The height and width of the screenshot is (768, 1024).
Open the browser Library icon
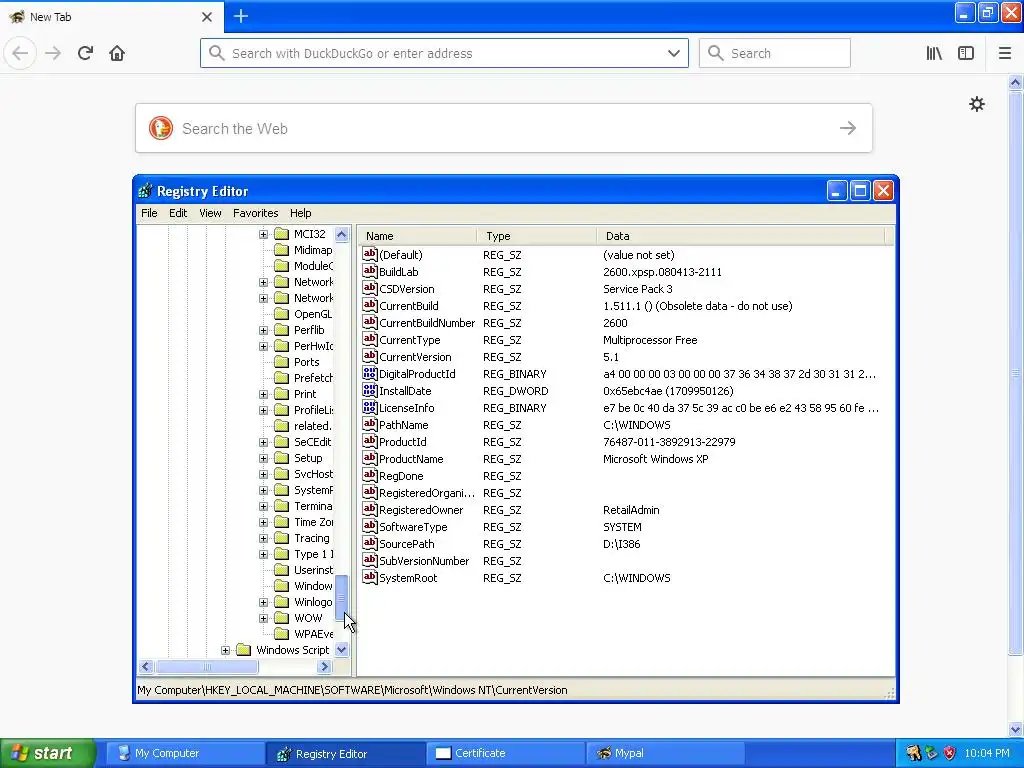coord(934,53)
